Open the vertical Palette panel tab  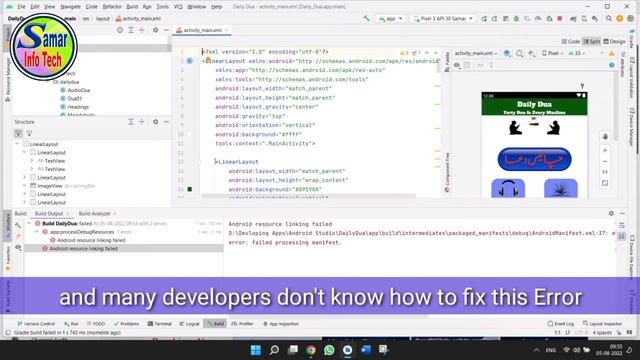[x=447, y=62]
